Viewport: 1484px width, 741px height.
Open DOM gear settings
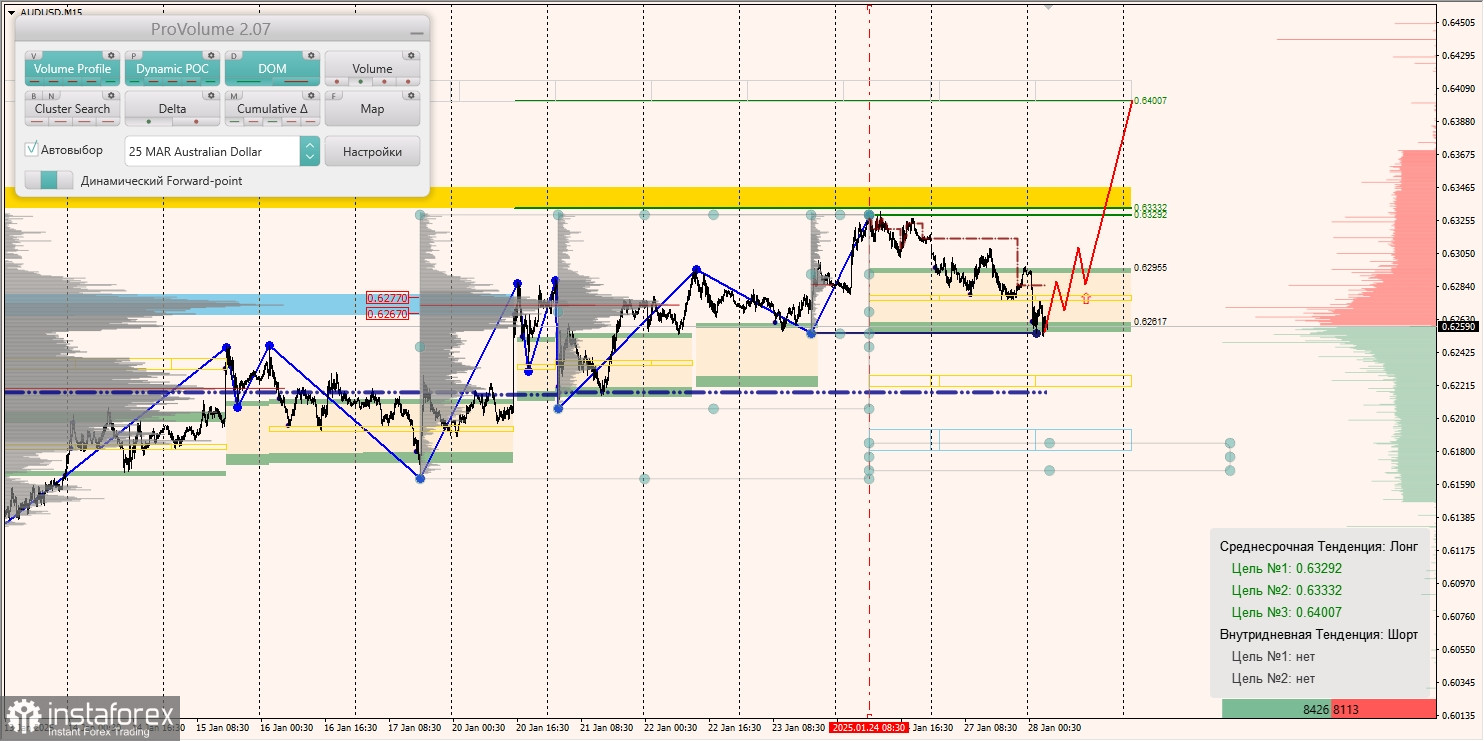point(311,55)
